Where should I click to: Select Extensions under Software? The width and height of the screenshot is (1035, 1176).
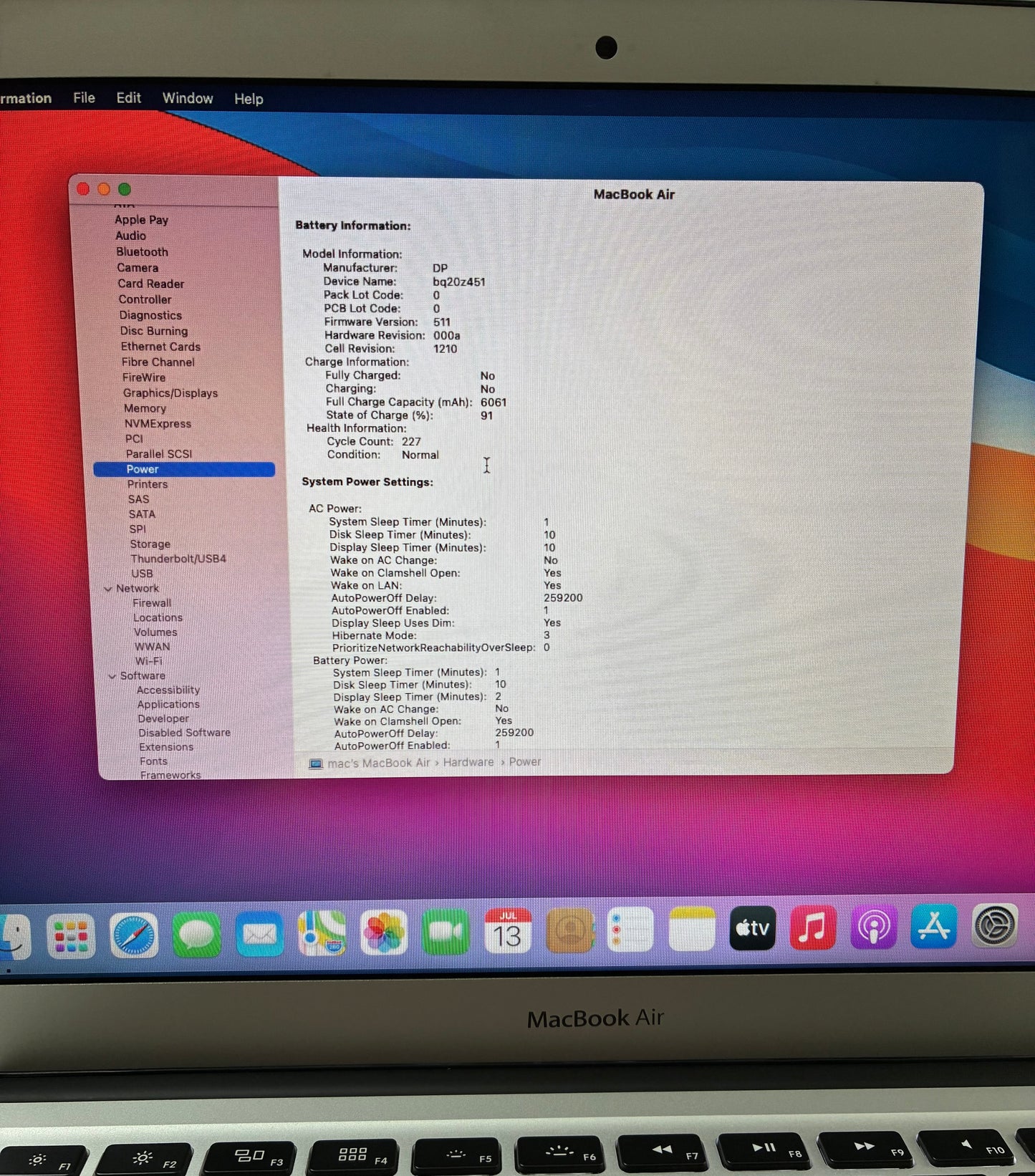[166, 747]
